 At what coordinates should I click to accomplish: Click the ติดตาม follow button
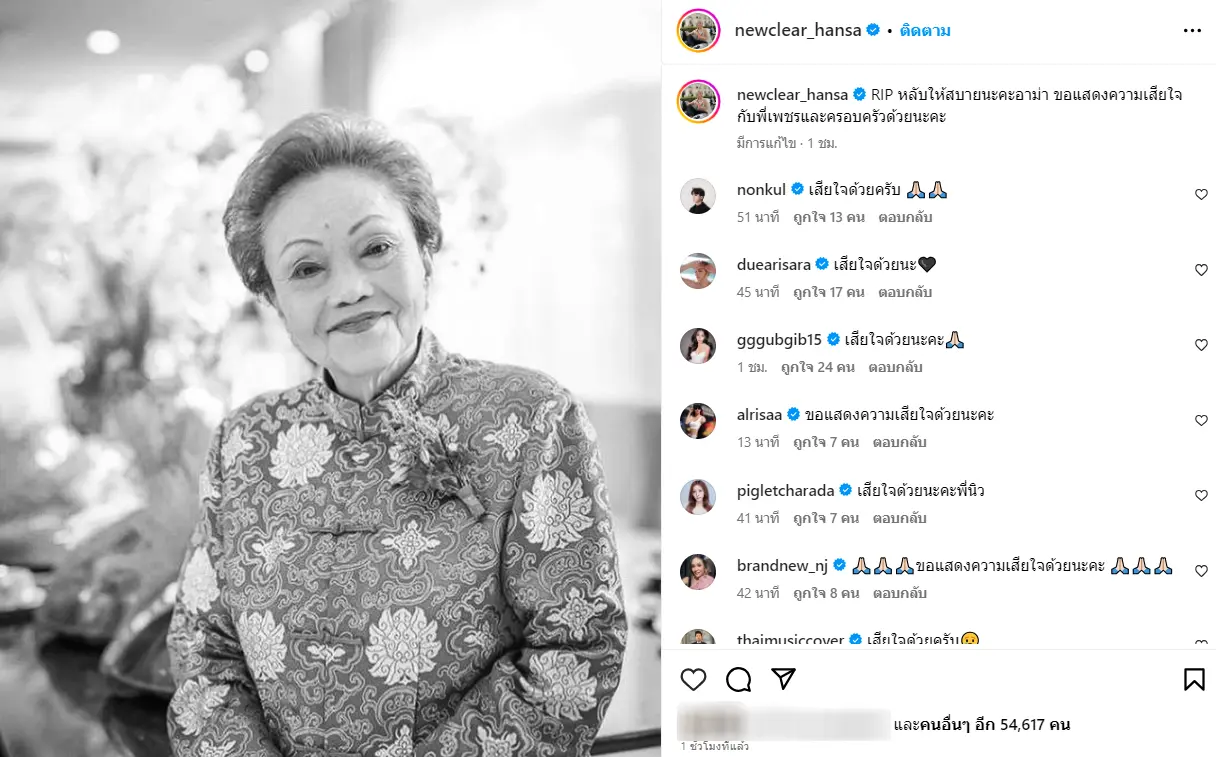coord(924,31)
